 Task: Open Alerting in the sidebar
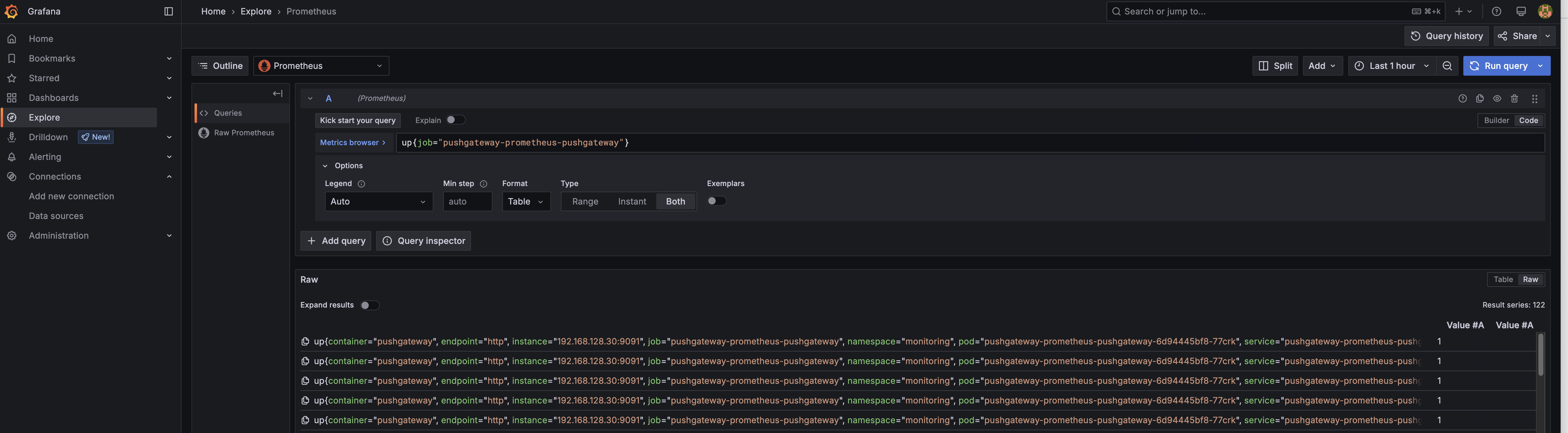(45, 157)
